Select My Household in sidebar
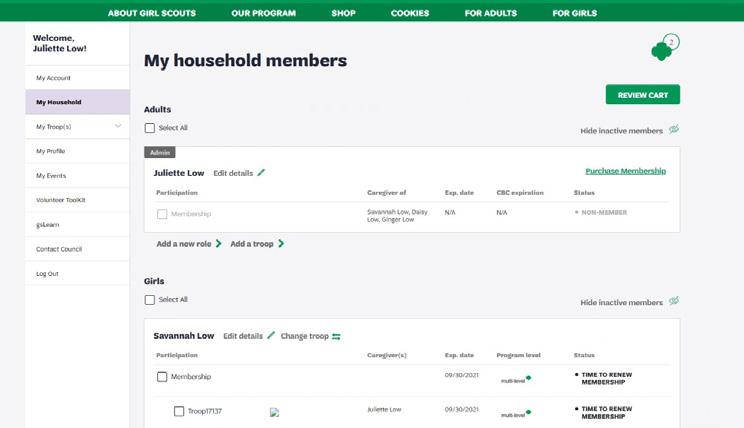Viewport: 744px width, 428px height. 77,102
